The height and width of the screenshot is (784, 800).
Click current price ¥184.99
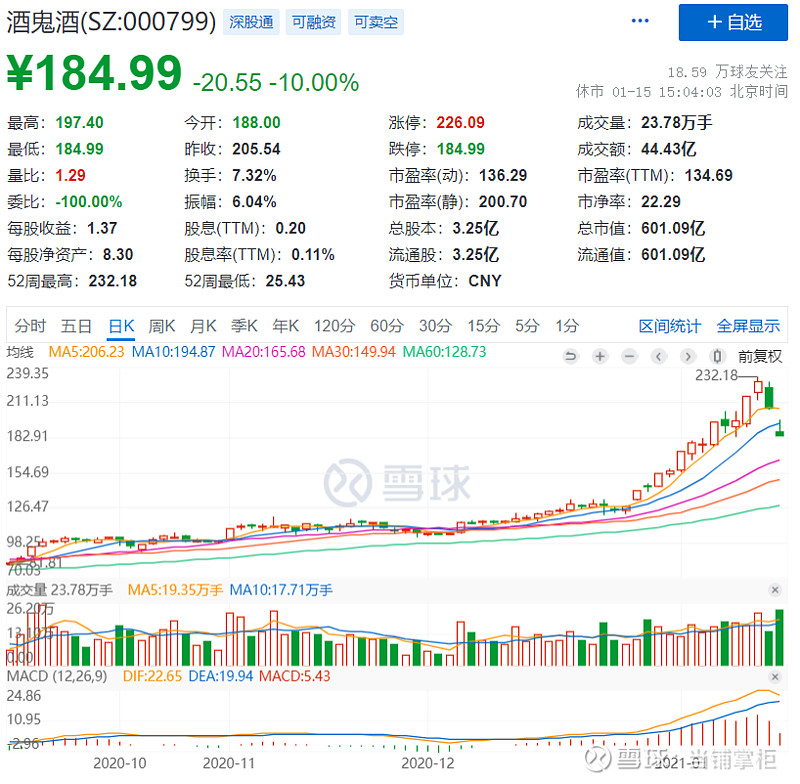click(x=94, y=73)
